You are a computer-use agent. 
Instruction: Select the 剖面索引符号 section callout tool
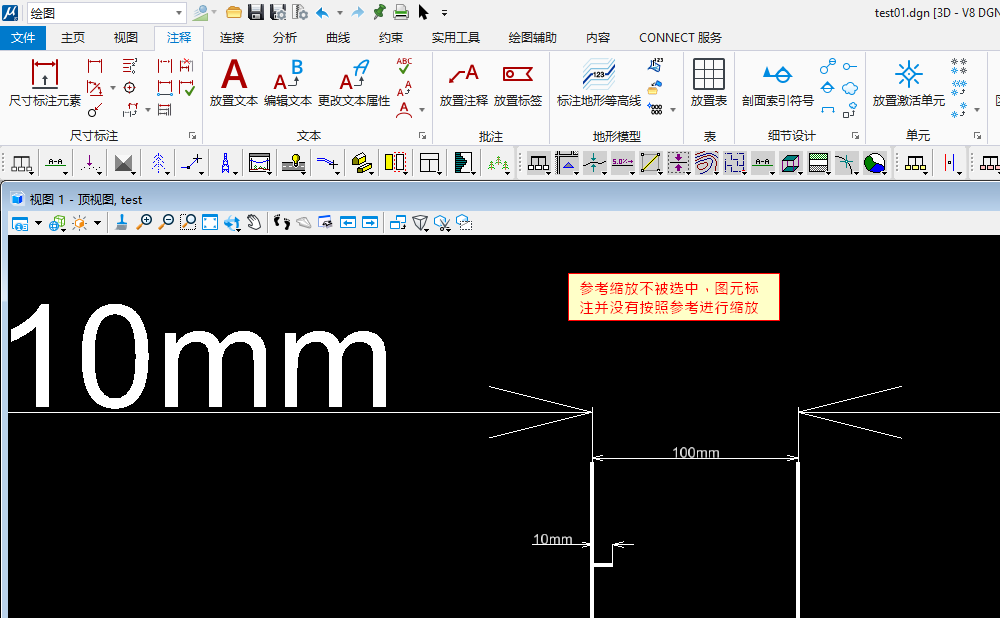(777, 83)
